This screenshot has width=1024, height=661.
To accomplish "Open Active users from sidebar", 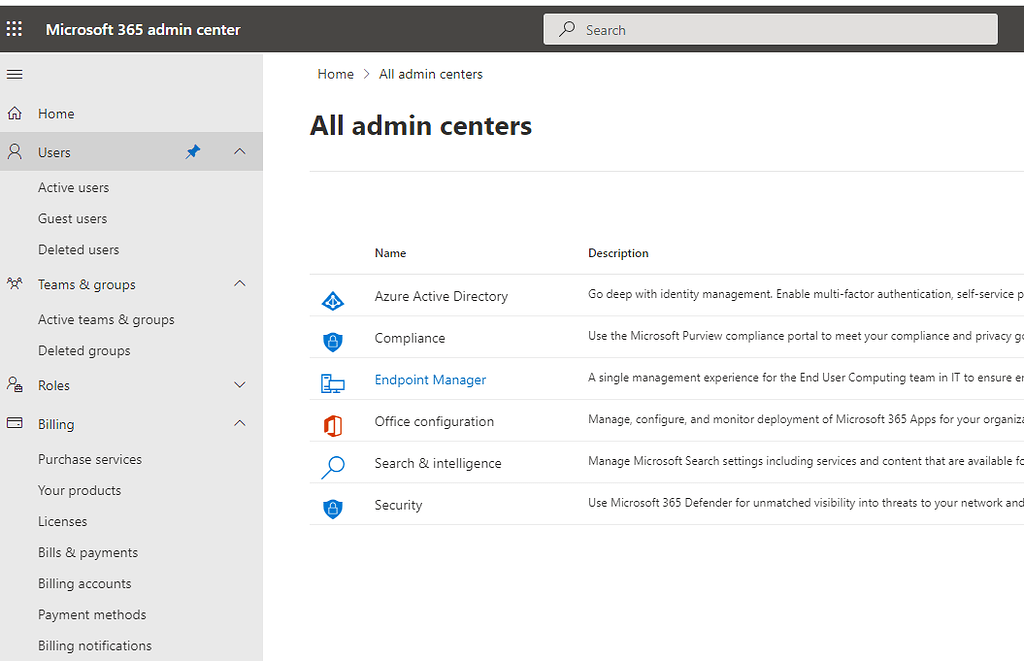I will tap(73, 187).
